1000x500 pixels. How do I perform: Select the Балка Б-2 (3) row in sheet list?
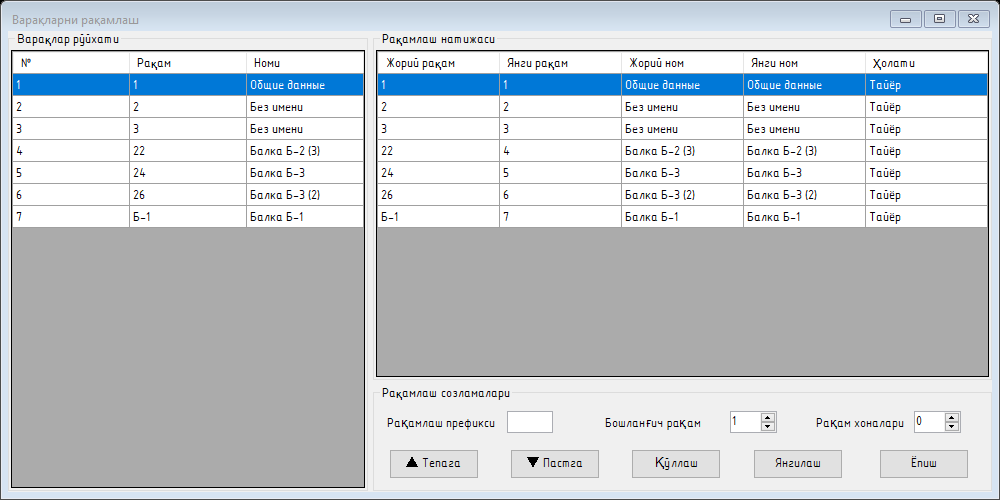pyautogui.click(x=188, y=151)
